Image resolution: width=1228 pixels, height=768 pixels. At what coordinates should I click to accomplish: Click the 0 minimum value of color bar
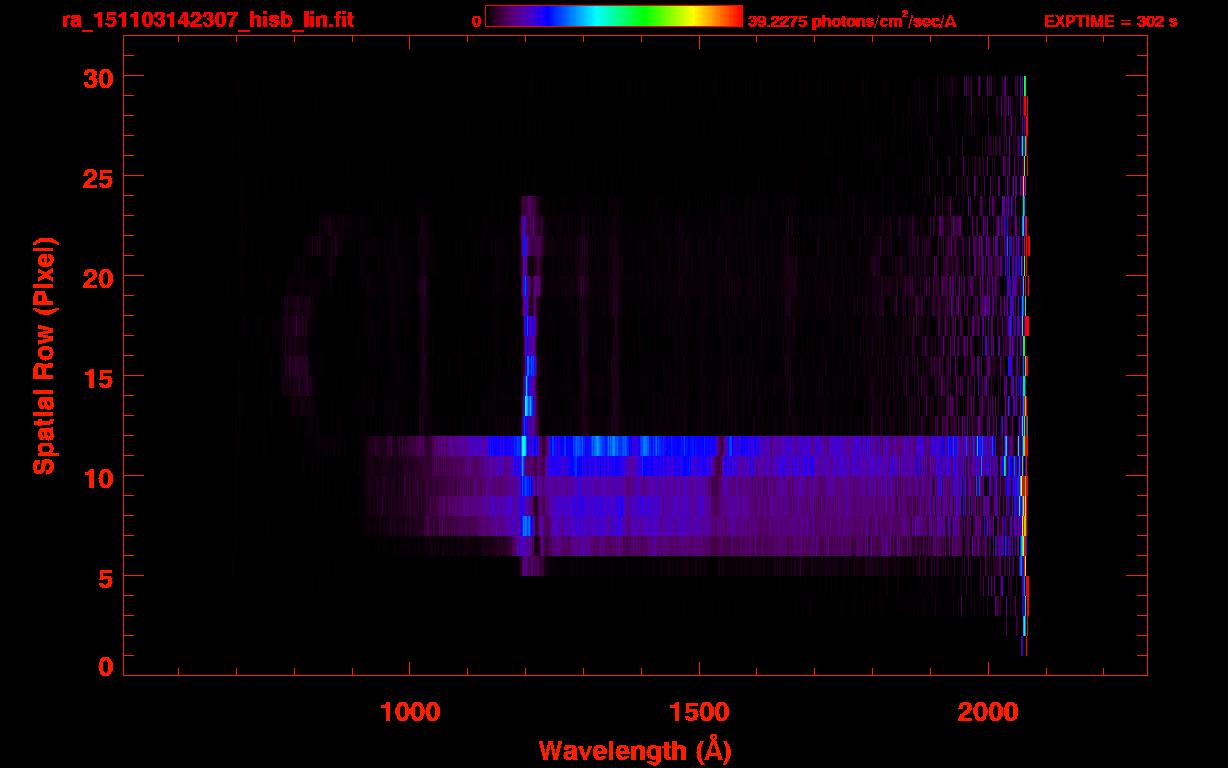(x=476, y=21)
